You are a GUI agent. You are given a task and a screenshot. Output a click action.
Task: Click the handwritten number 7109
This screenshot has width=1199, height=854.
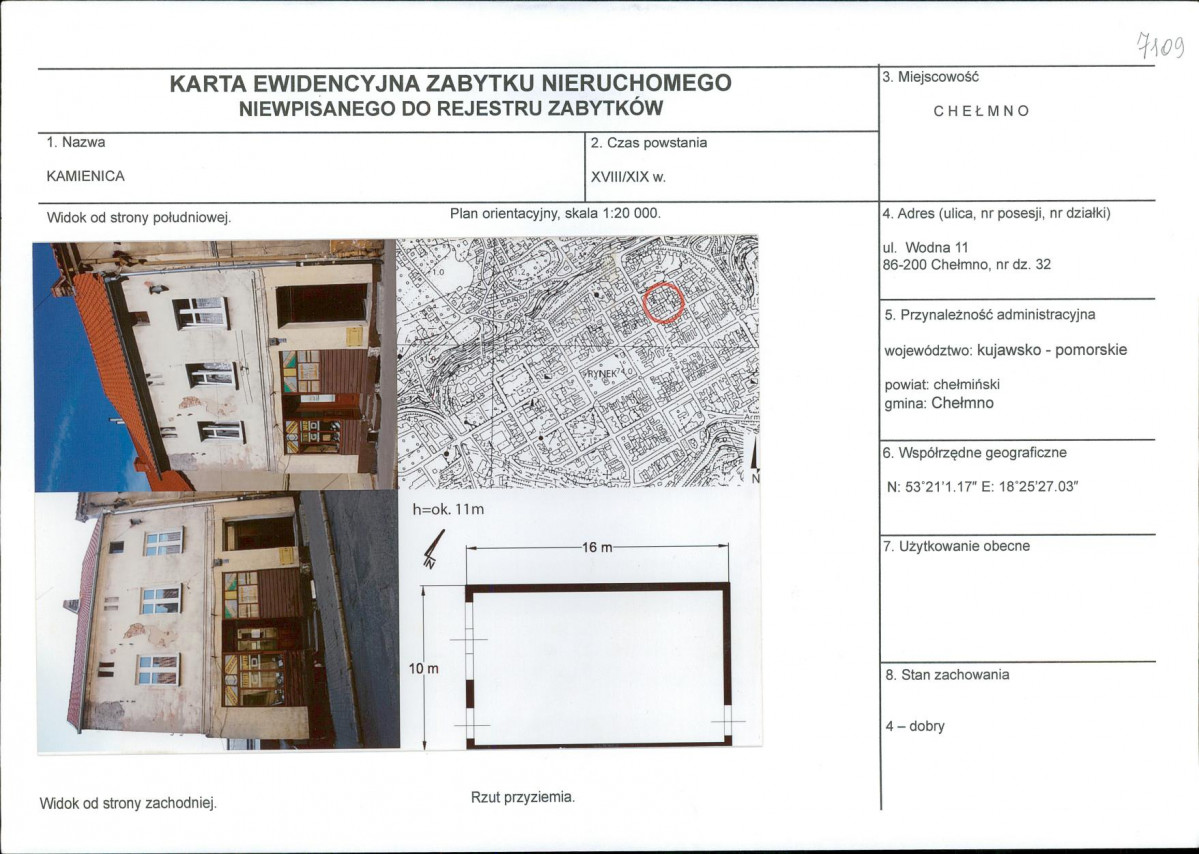point(1160,46)
